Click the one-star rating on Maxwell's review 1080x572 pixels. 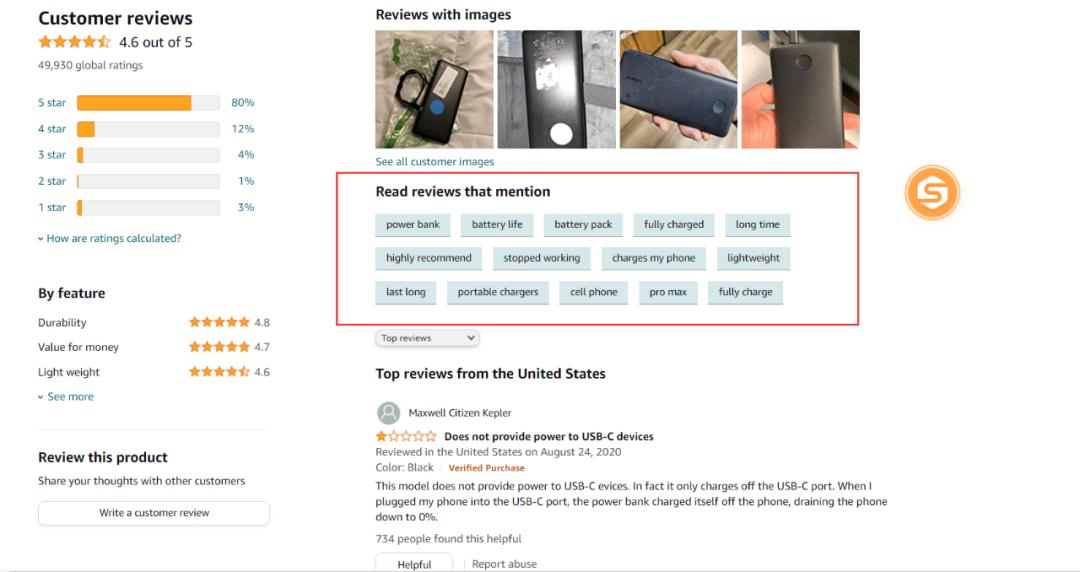(x=406, y=437)
